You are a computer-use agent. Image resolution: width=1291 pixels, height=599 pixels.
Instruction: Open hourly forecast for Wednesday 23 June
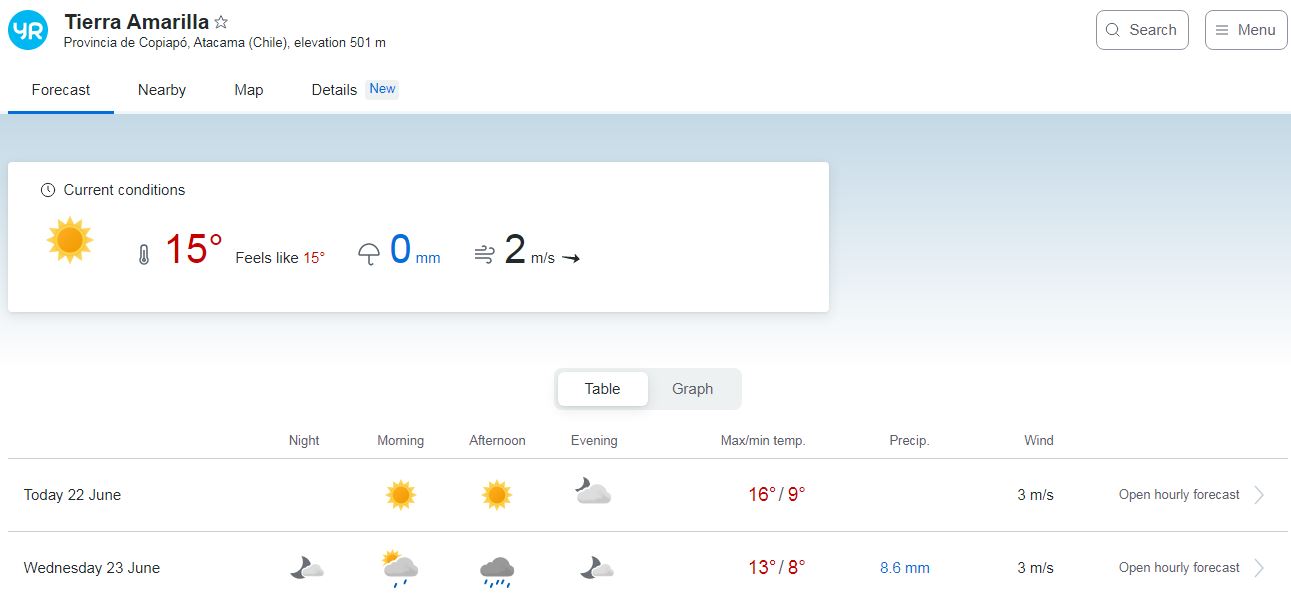pyautogui.click(x=1179, y=568)
